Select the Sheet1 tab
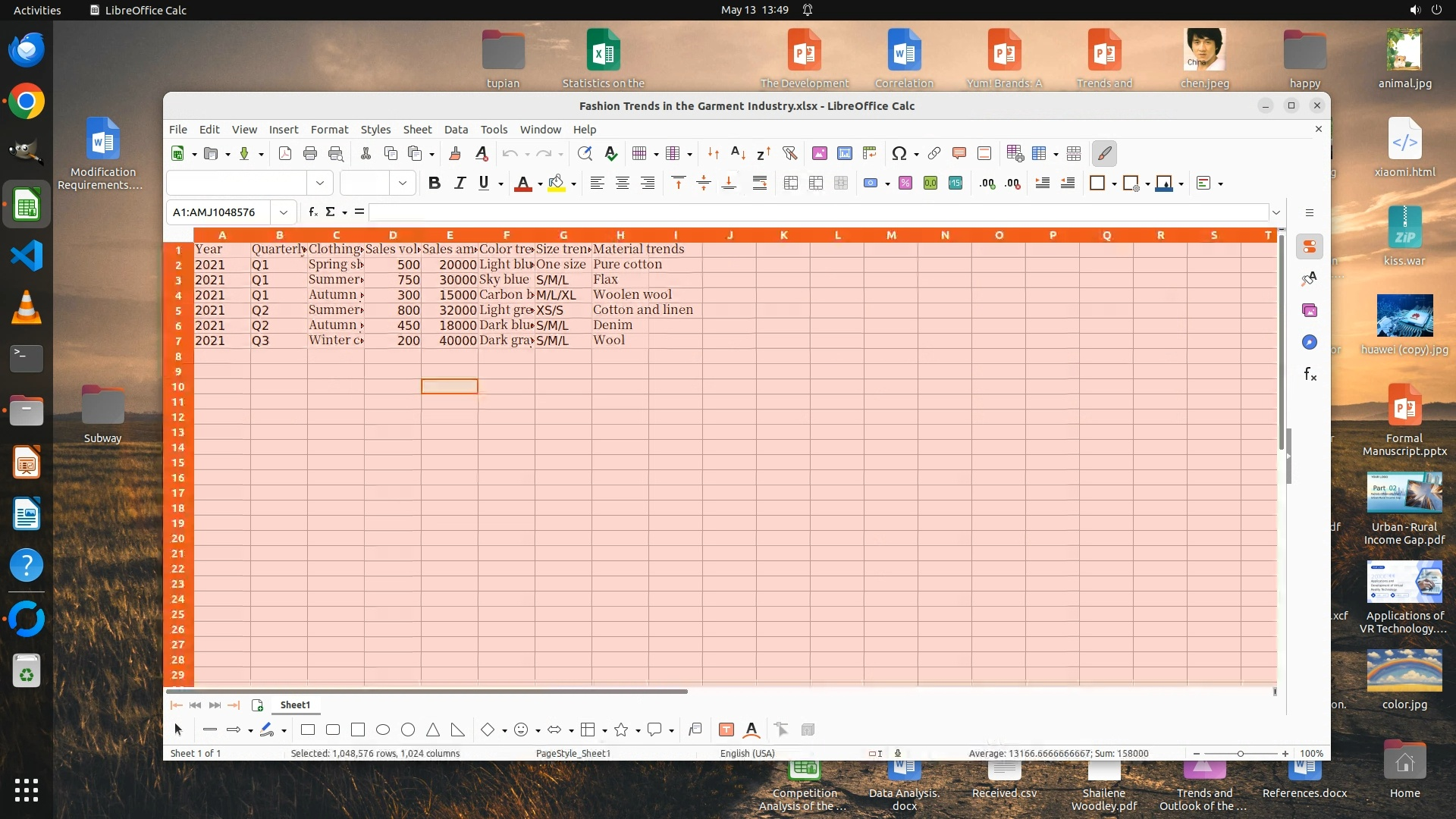The width and height of the screenshot is (1456, 819). tap(295, 705)
